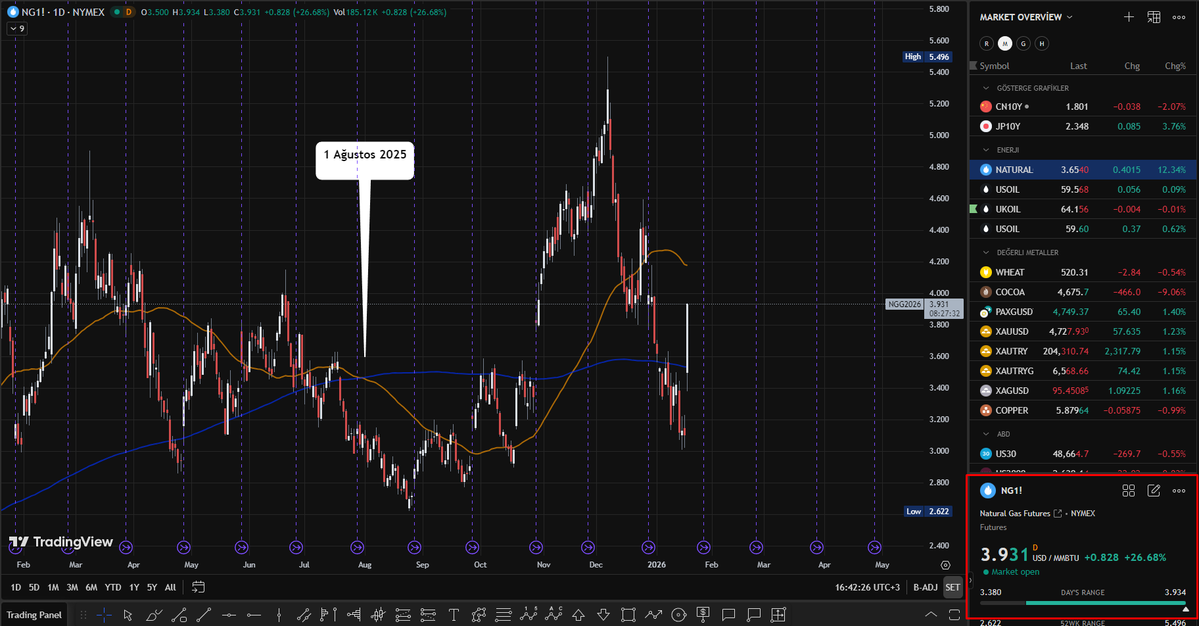This screenshot has width=1199, height=626.
Task: Select the H watchlist color list
Action: (1041, 44)
